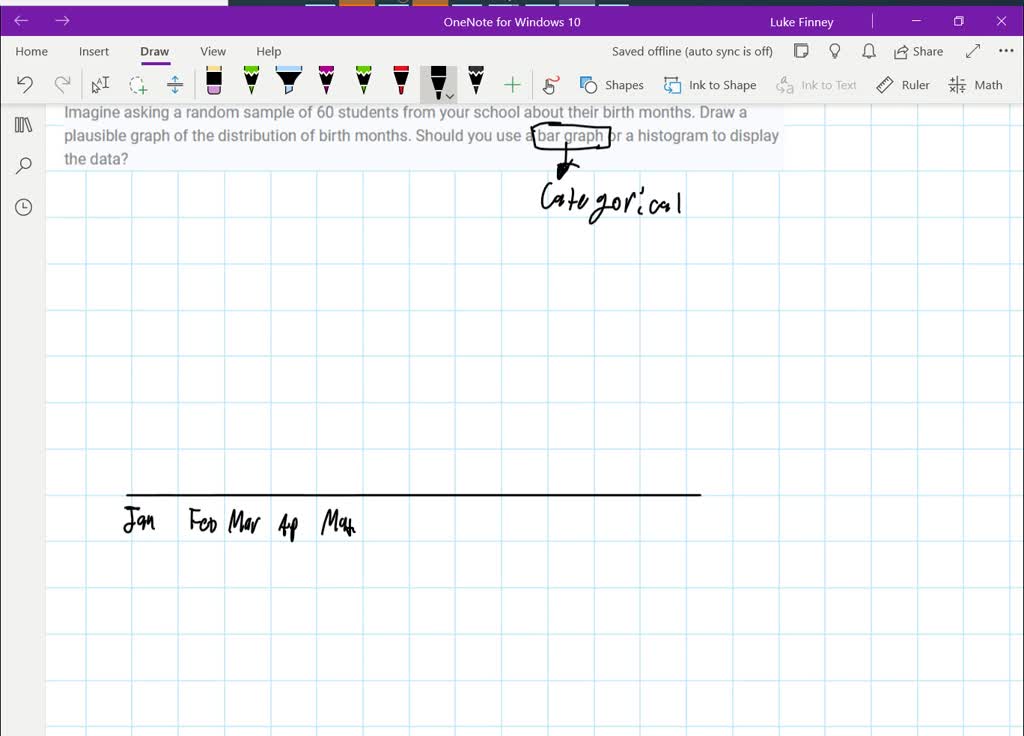
Task: Expand the more options ellipsis menu
Action: tap(1006, 51)
